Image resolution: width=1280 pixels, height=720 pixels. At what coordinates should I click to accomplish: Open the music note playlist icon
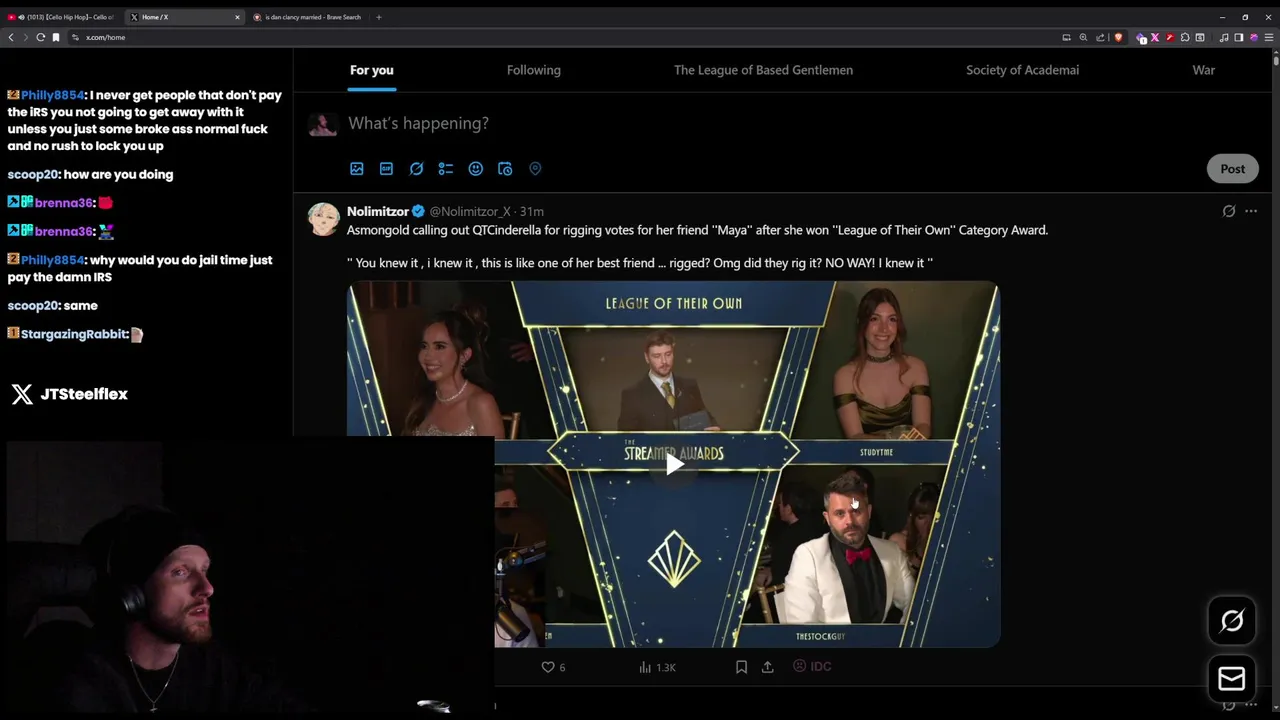click(x=1224, y=37)
